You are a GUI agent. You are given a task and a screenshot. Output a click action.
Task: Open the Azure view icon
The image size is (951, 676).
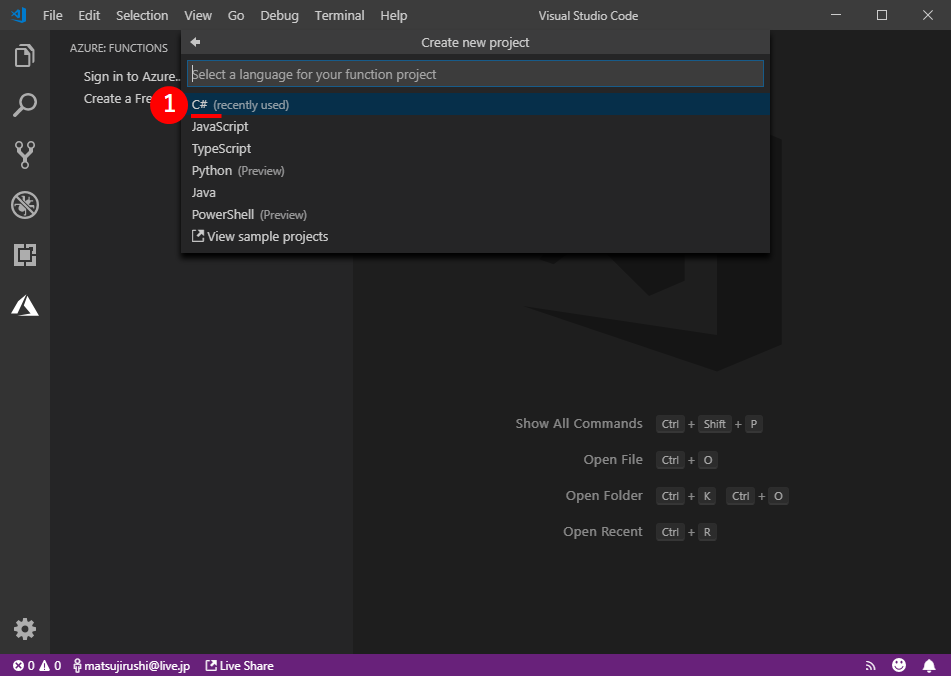(25, 305)
